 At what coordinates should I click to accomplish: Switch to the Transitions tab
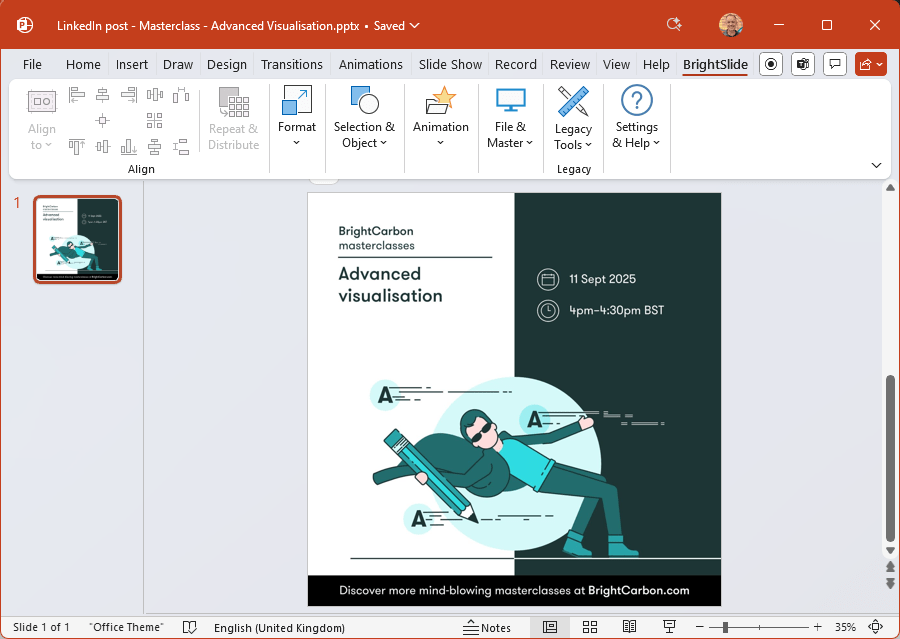point(292,64)
